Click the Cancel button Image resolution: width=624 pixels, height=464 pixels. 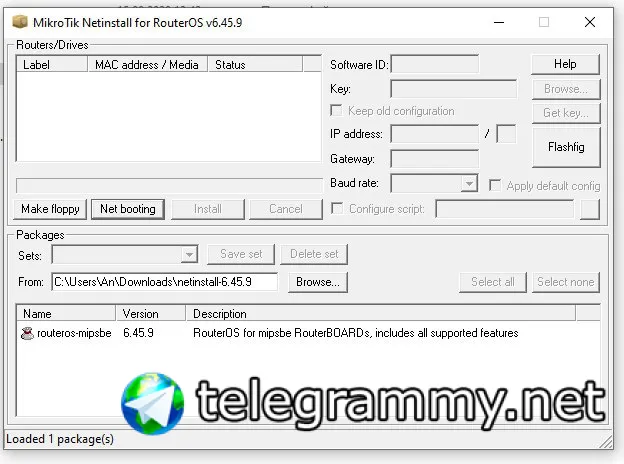286,209
